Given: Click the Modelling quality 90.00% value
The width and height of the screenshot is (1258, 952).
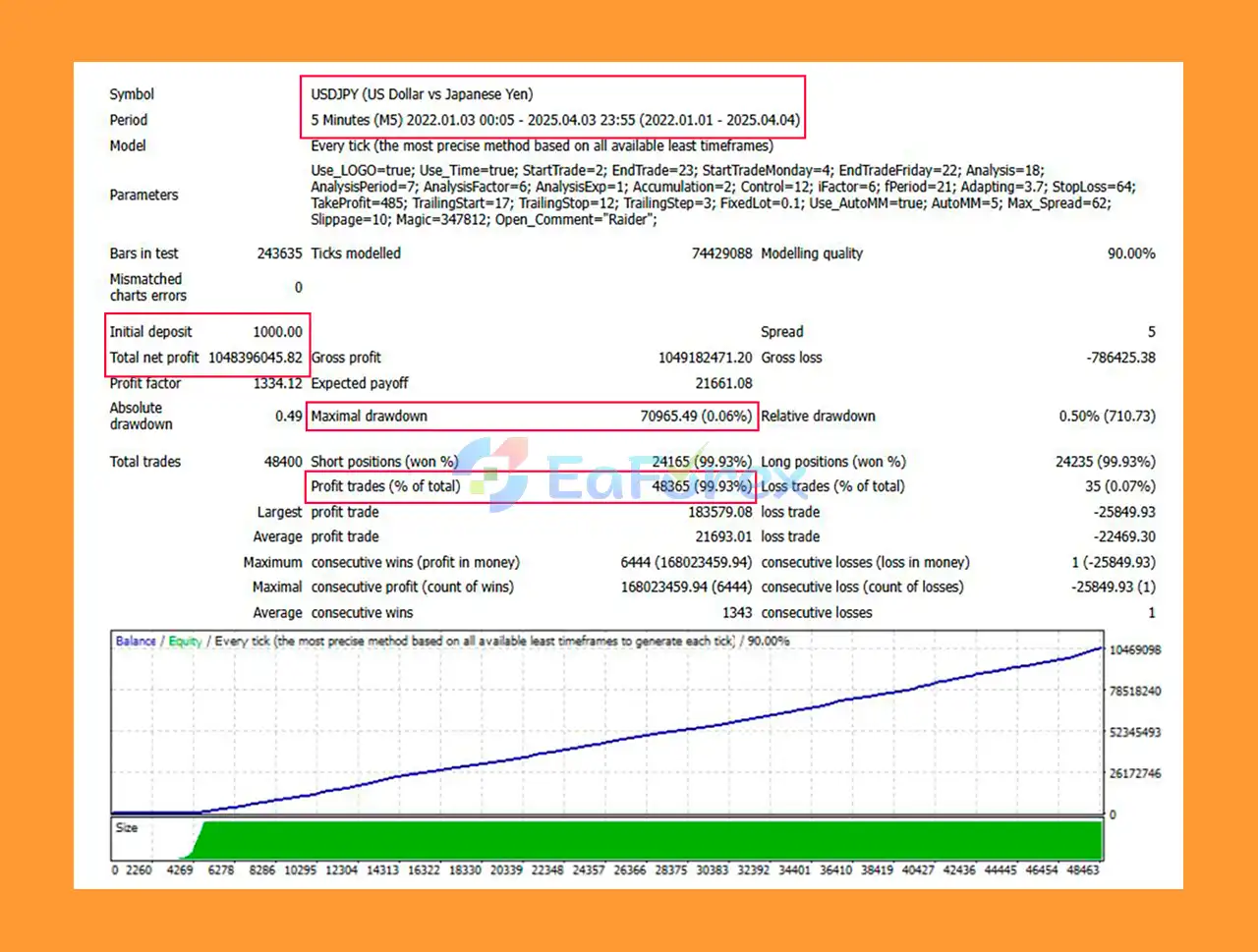Looking at the screenshot, I should [1131, 253].
